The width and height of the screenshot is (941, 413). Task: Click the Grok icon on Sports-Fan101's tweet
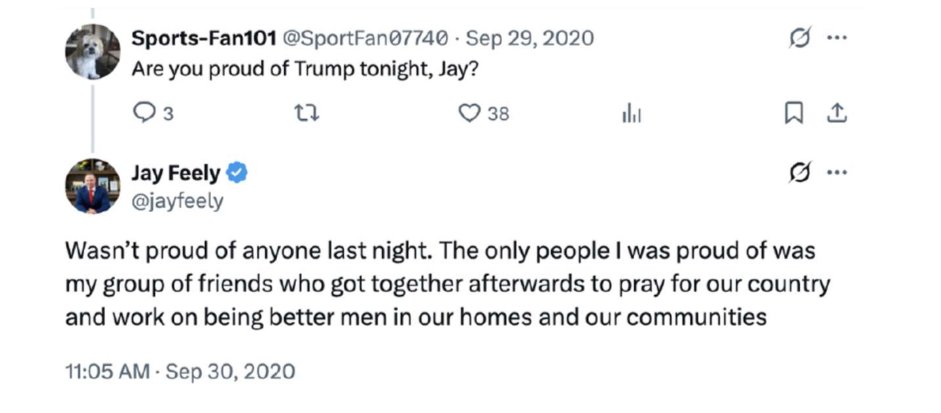coord(798,39)
